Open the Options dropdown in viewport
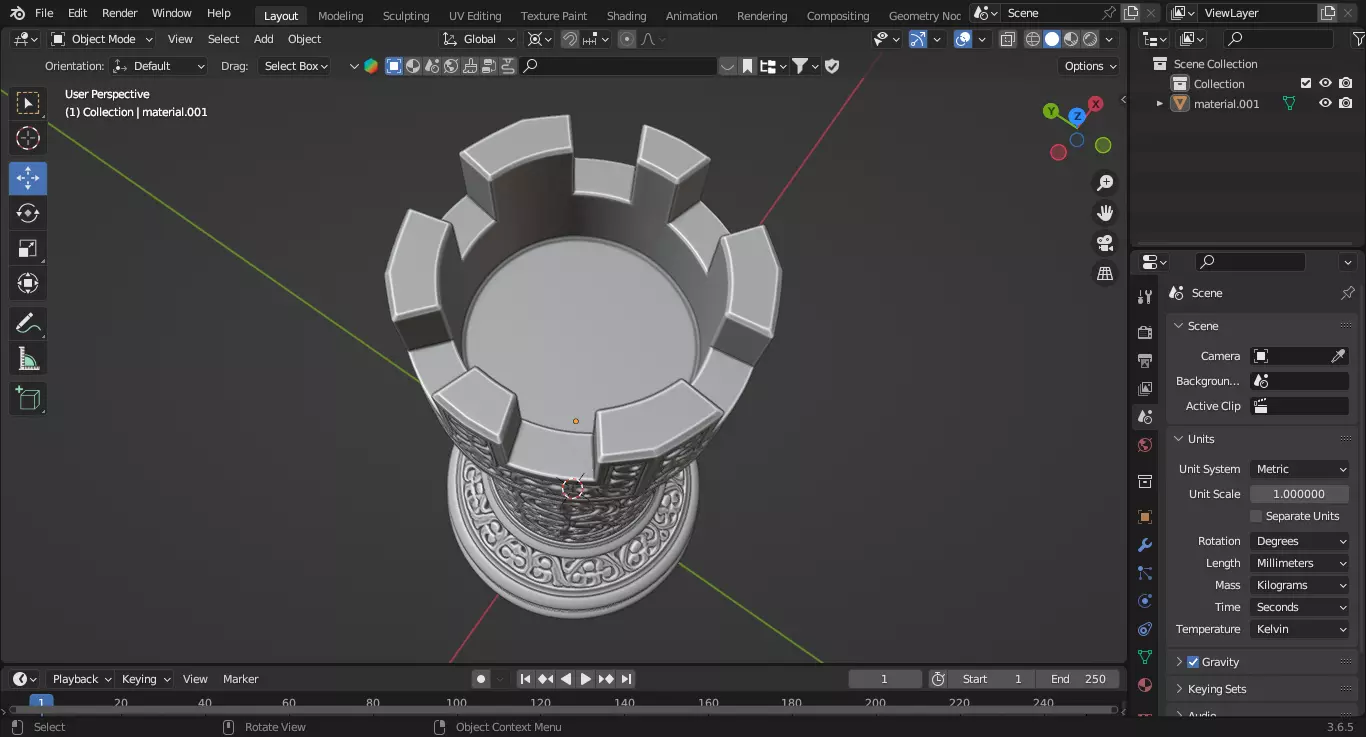1366x737 pixels. [1089, 66]
